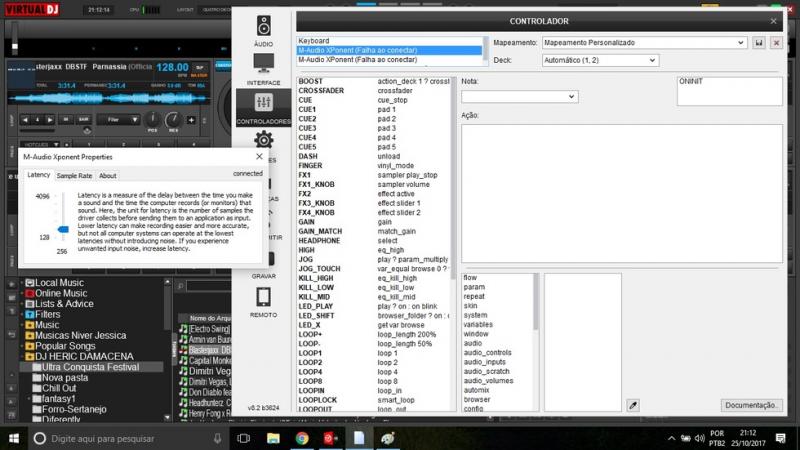Click the plus button beside deck knobs
This screenshot has height=450, width=800.
(x=191, y=120)
